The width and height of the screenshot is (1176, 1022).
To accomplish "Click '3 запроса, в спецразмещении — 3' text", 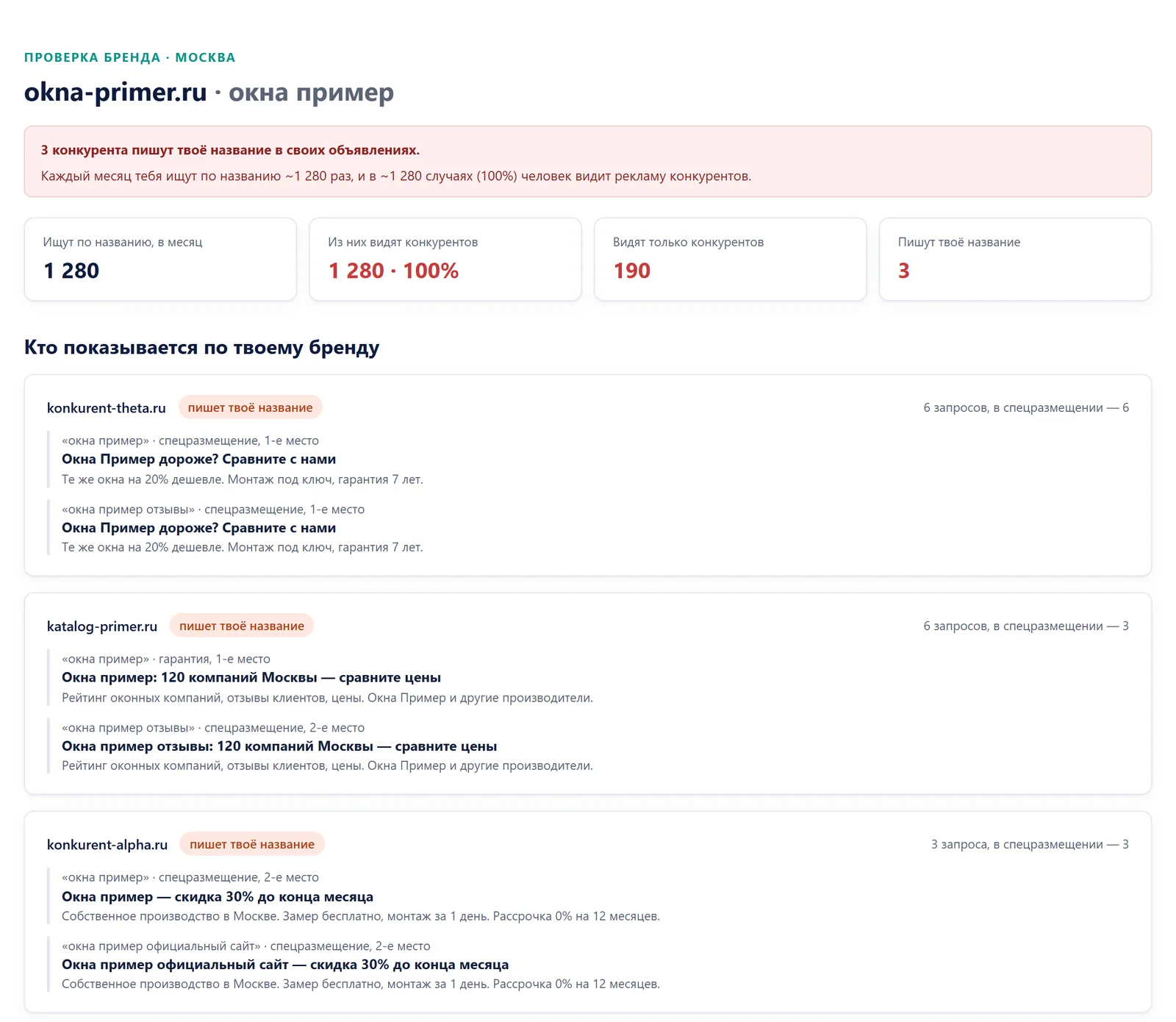I will [x=1030, y=844].
